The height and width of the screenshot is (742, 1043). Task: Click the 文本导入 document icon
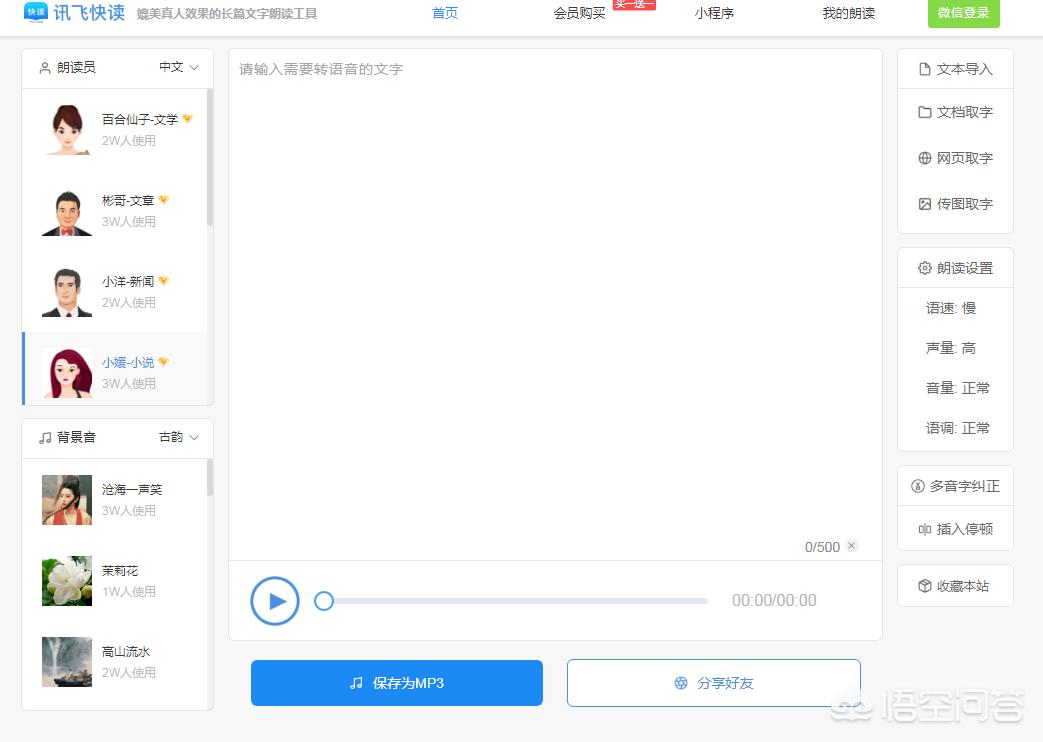[925, 69]
